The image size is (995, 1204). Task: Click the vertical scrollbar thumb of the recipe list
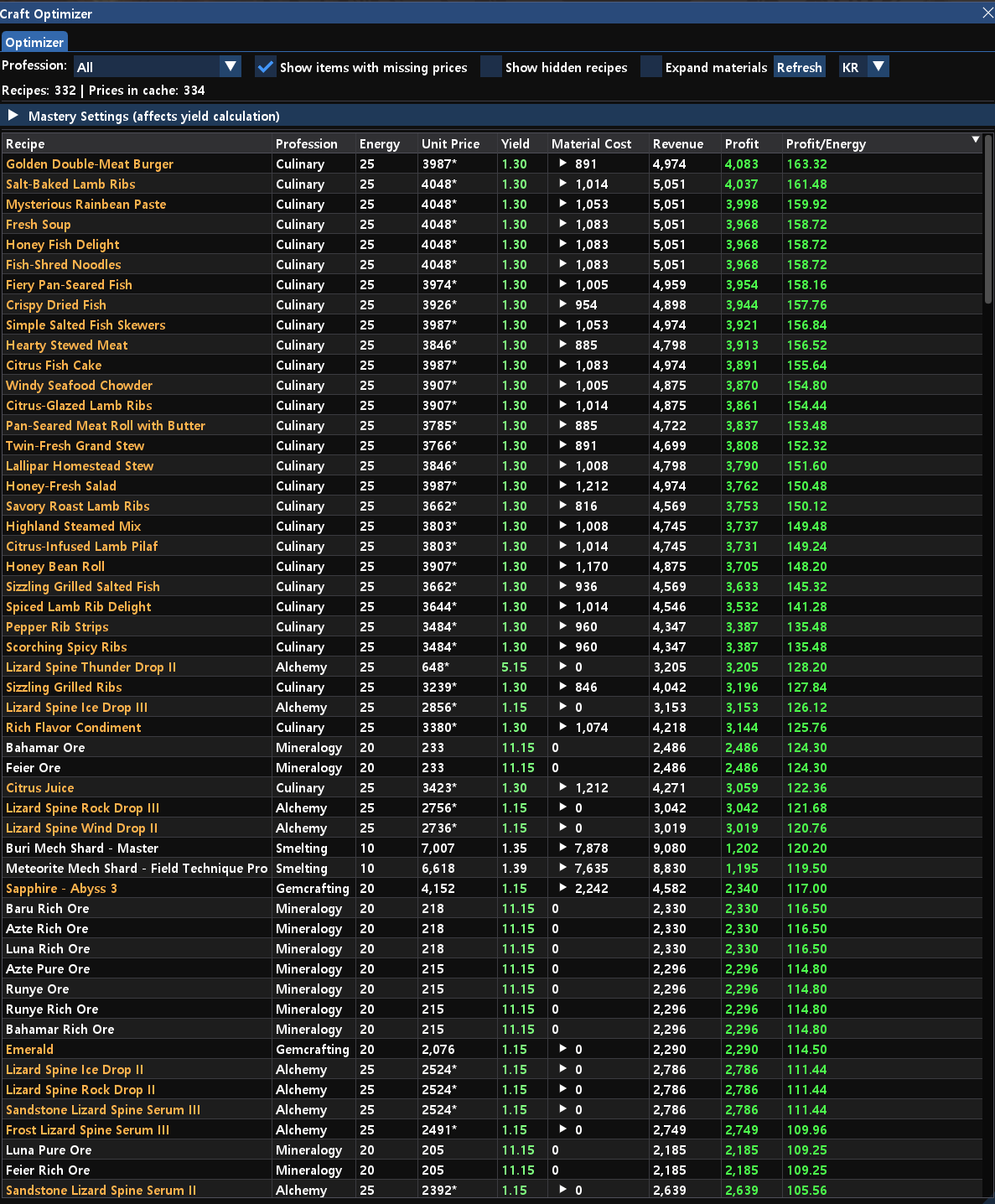988,218
